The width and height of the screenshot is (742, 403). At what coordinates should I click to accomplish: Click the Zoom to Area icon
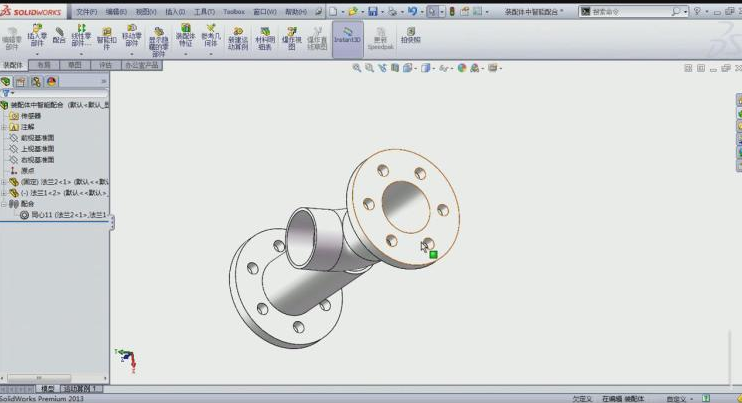pyautogui.click(x=369, y=68)
